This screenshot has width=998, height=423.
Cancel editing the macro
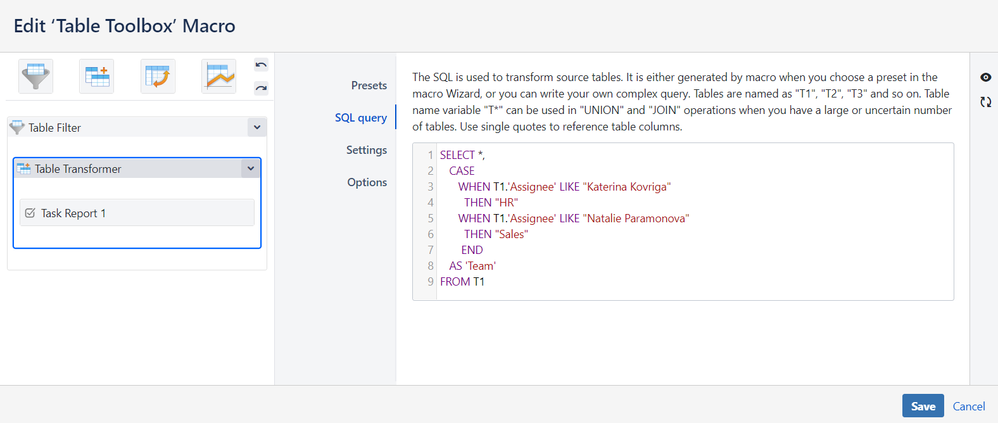pyautogui.click(x=968, y=406)
